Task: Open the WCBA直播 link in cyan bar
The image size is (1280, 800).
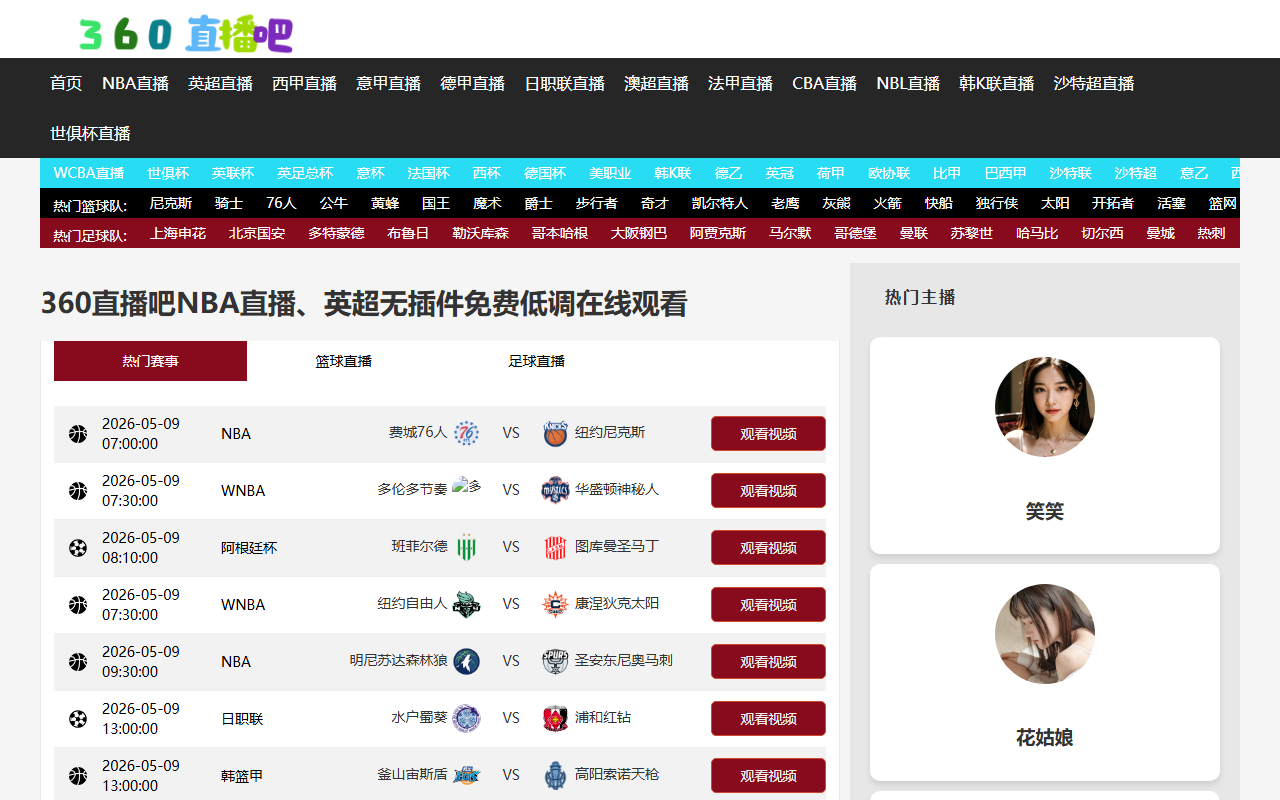Action: (89, 173)
